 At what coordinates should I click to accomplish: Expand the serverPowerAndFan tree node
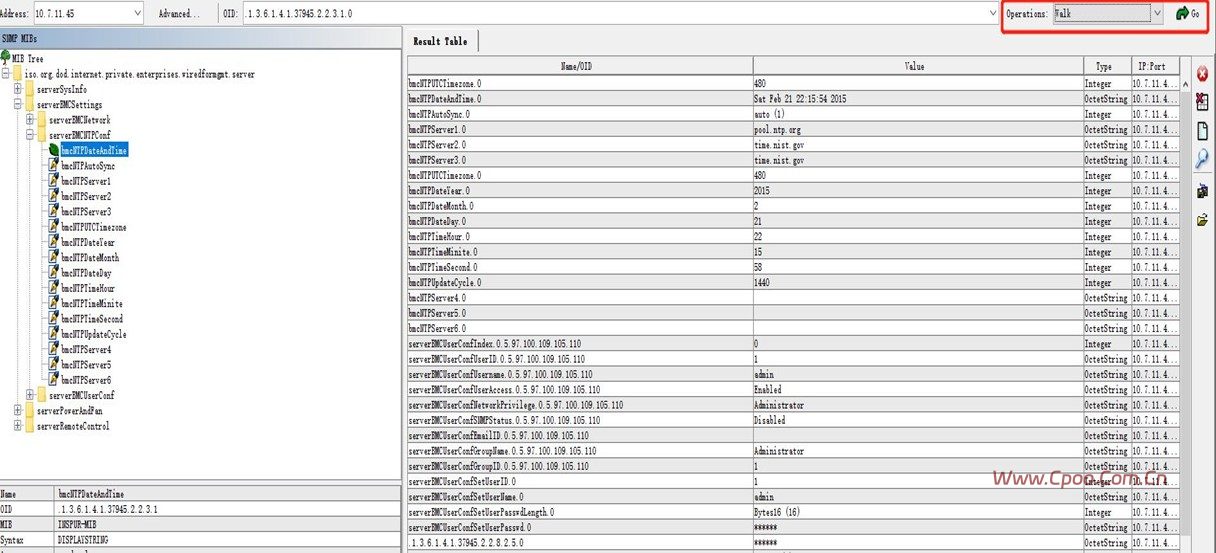tap(18, 410)
